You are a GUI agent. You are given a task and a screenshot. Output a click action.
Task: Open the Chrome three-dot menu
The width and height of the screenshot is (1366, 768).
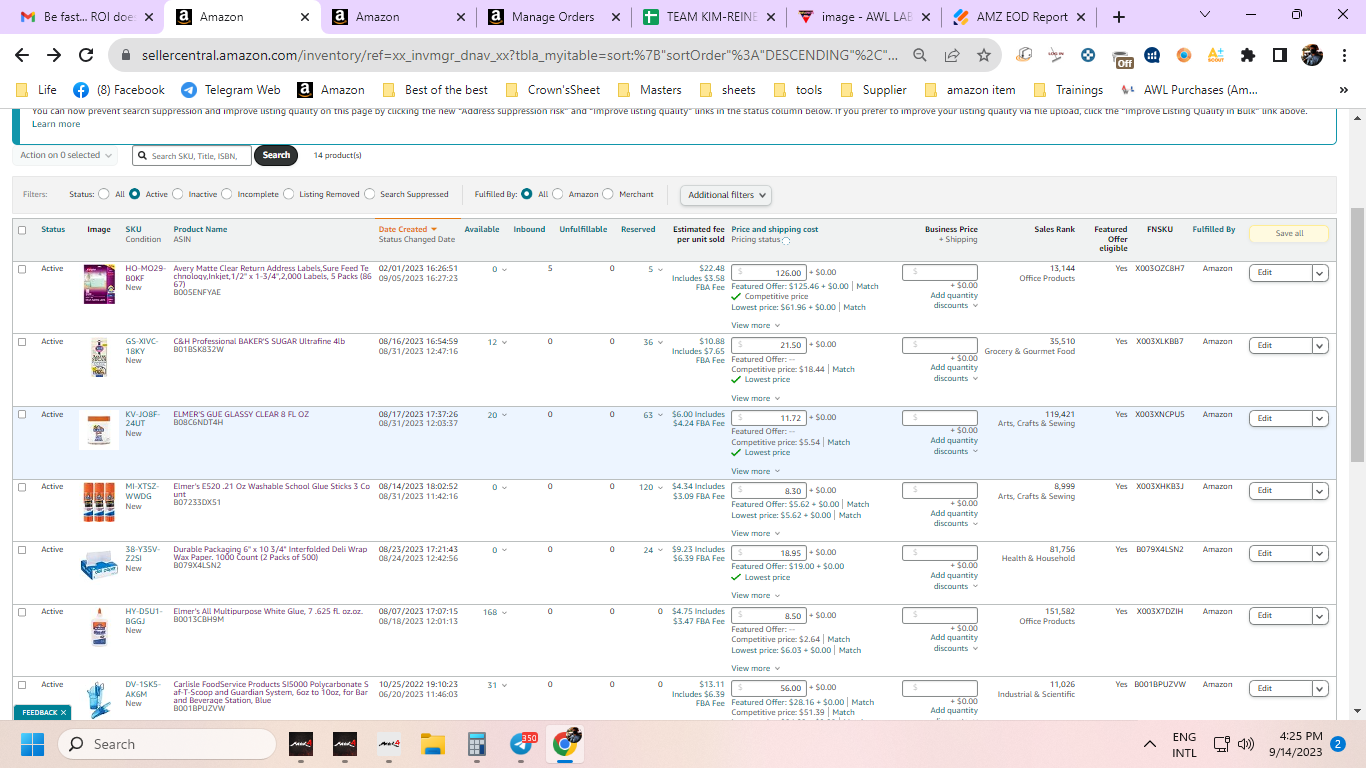pos(1343,55)
